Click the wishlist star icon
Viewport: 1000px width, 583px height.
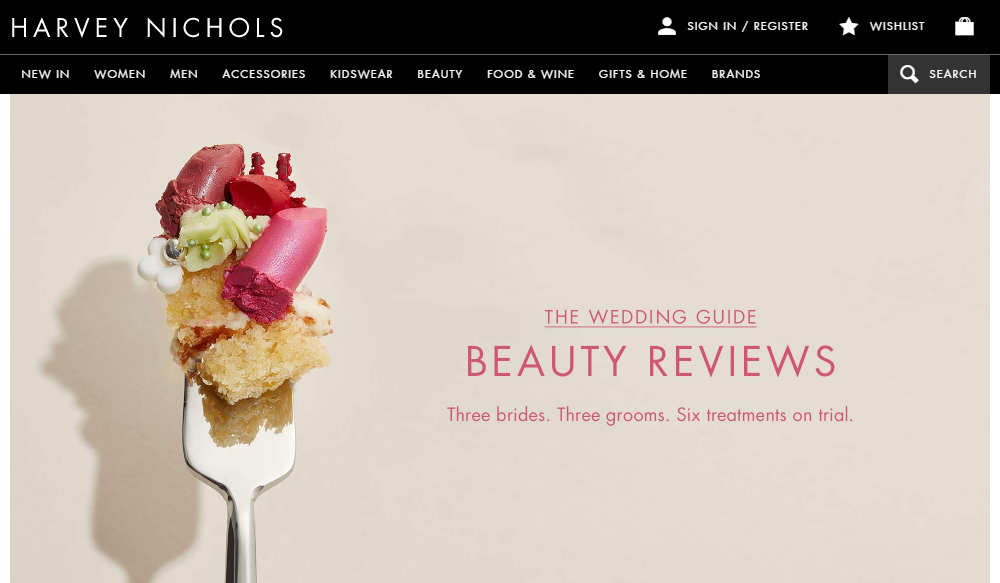coord(848,26)
